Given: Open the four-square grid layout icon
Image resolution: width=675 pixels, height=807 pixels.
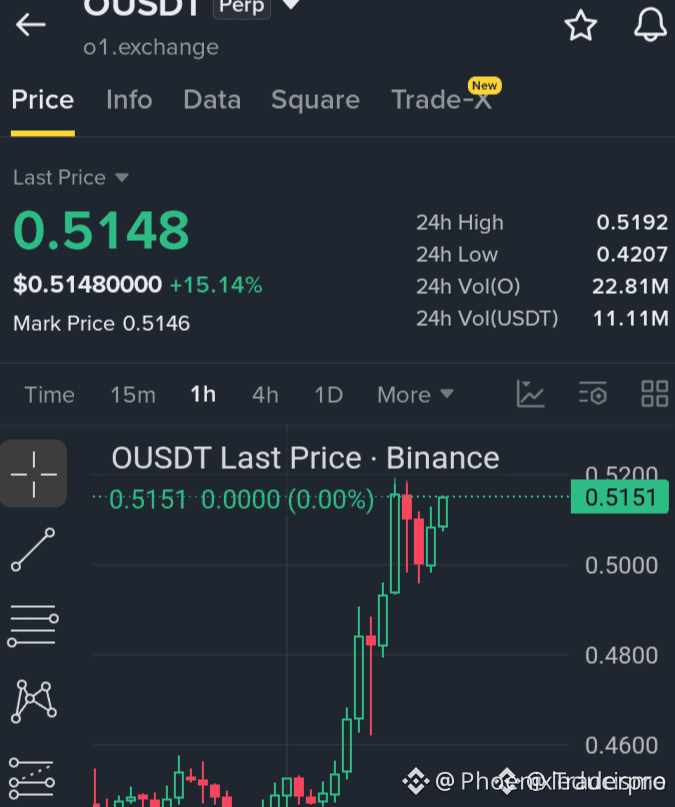Looking at the screenshot, I should point(655,394).
